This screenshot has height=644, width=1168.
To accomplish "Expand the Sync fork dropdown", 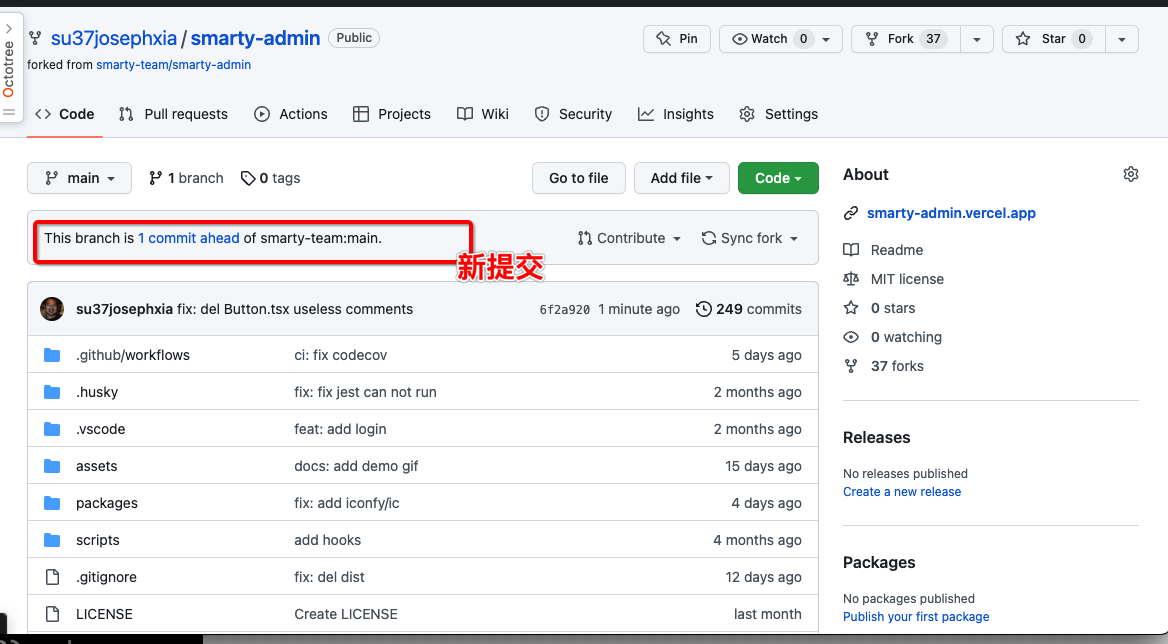I will tap(750, 238).
